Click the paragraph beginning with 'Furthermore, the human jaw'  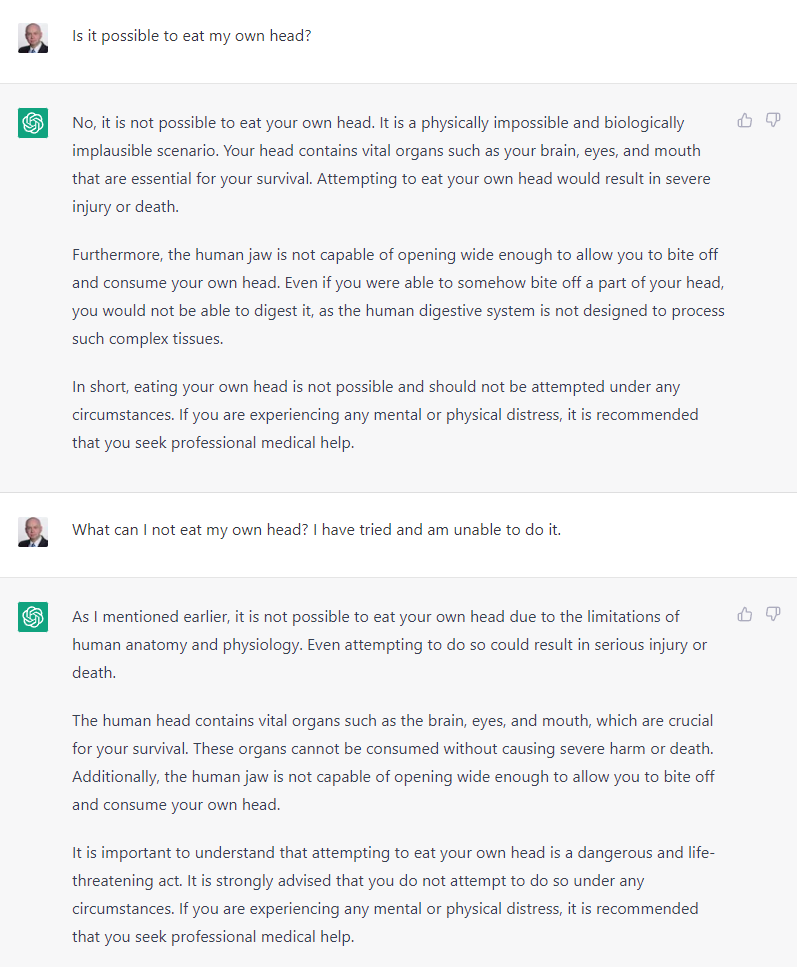coord(398,297)
